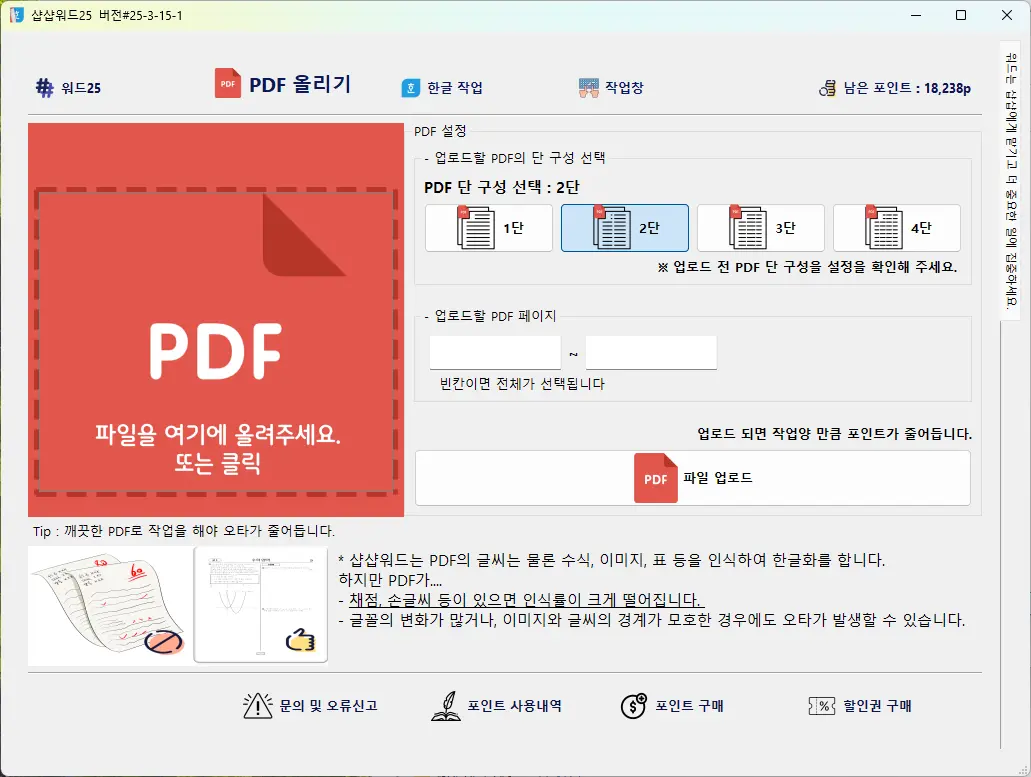Select the 1단 column layout option
The height and width of the screenshot is (777, 1031).
488,227
